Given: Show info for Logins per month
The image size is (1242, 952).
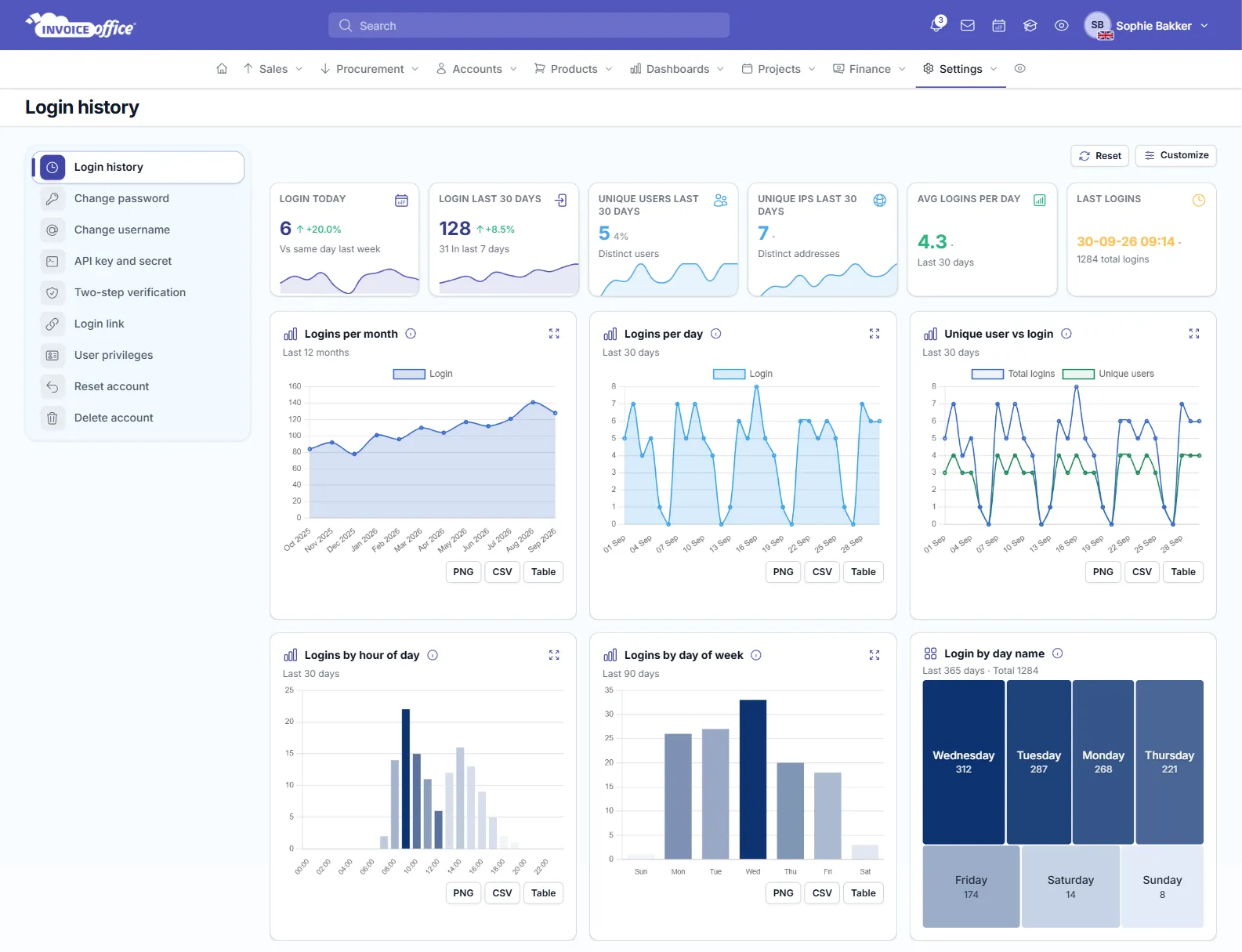Looking at the screenshot, I should (x=411, y=334).
